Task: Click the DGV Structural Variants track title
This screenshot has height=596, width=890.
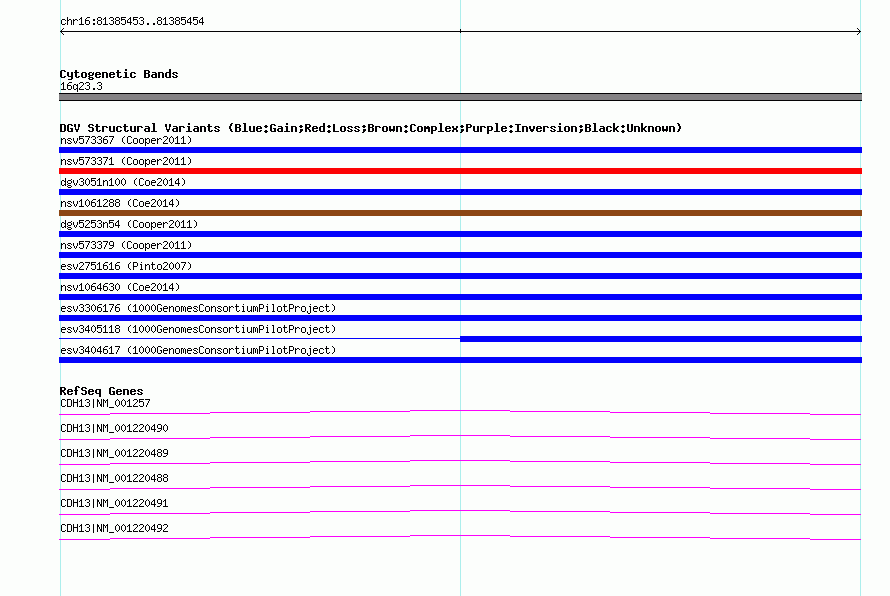Action: click(x=371, y=128)
